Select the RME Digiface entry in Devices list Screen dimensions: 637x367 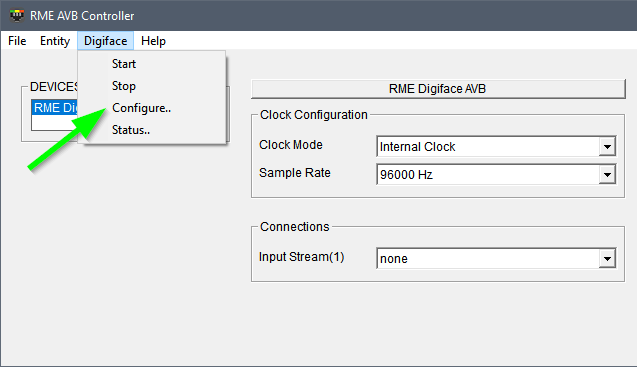[54, 108]
